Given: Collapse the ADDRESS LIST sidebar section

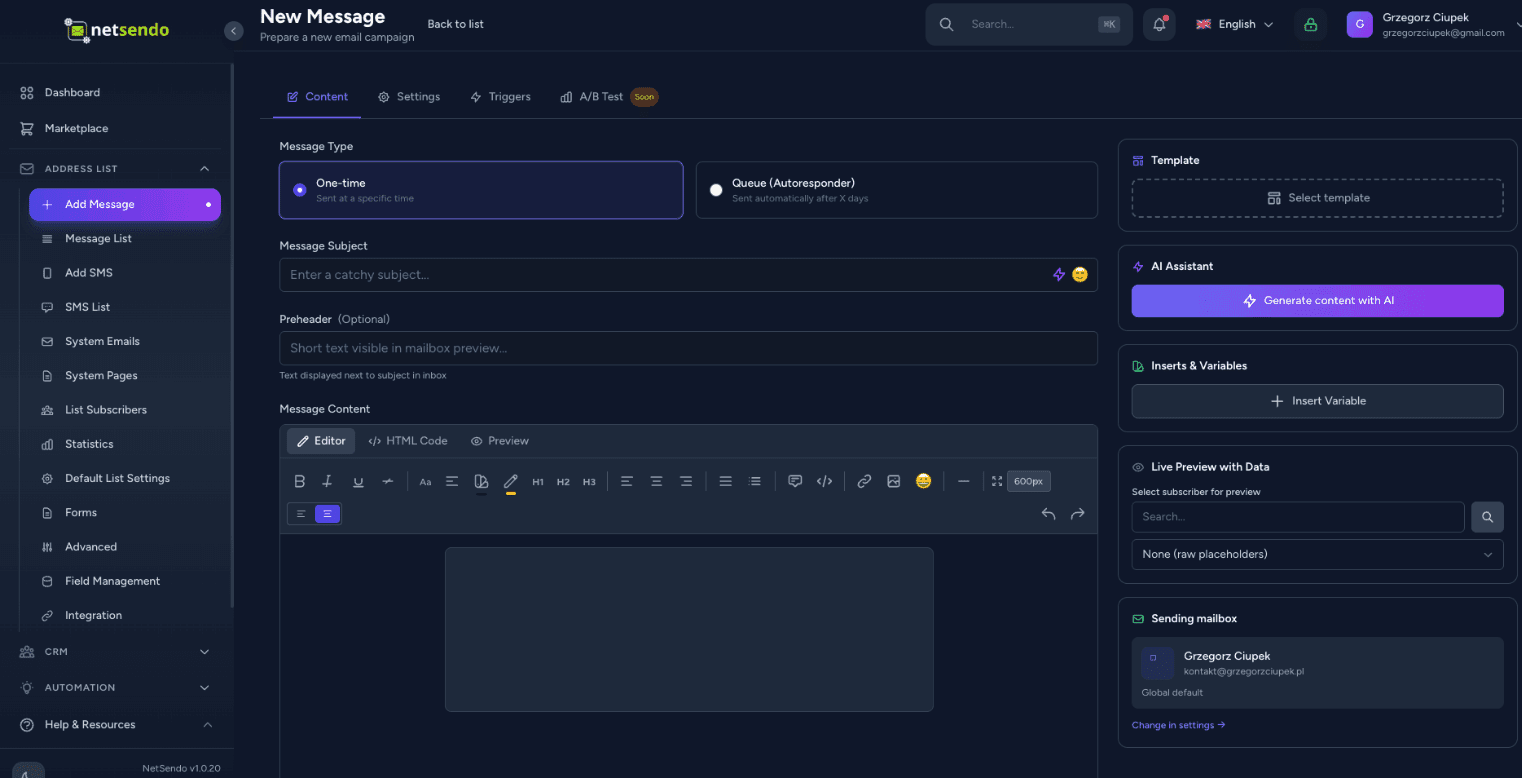Looking at the screenshot, I should click(115, 168).
